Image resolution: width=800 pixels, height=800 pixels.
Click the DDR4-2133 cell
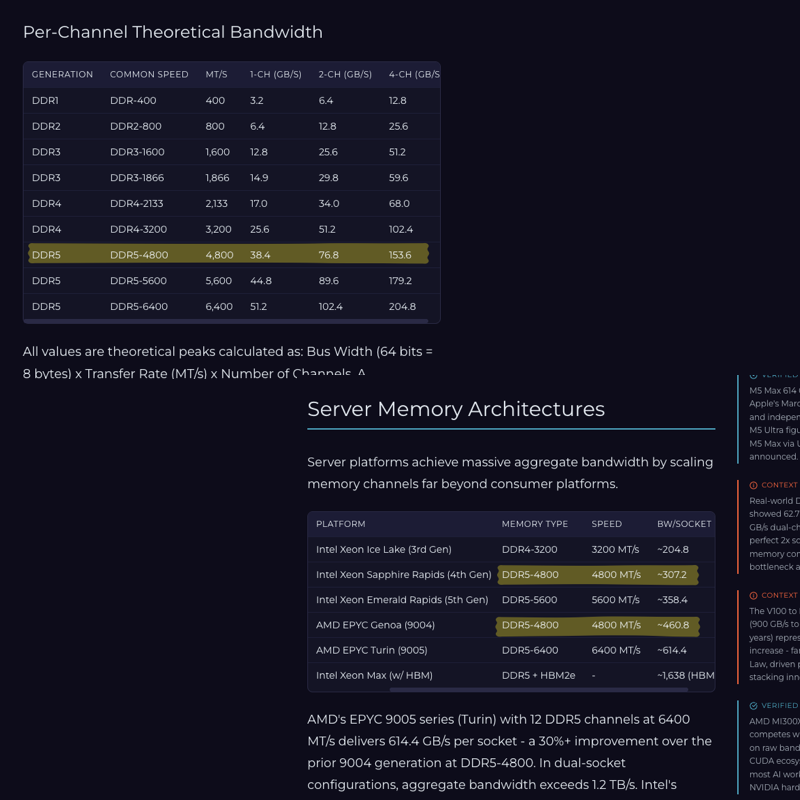click(x=136, y=204)
